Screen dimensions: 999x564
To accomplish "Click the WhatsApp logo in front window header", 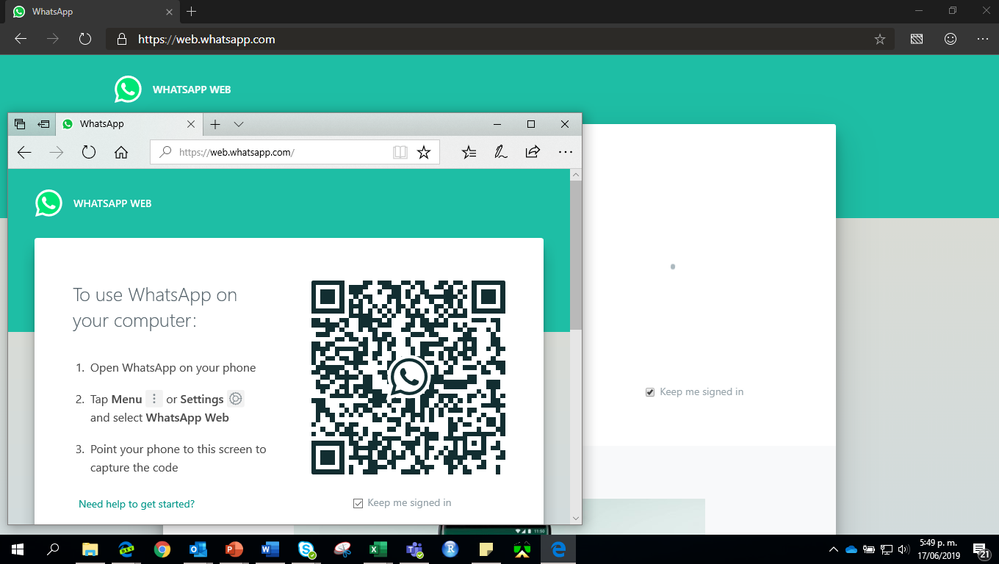I will (x=48, y=203).
